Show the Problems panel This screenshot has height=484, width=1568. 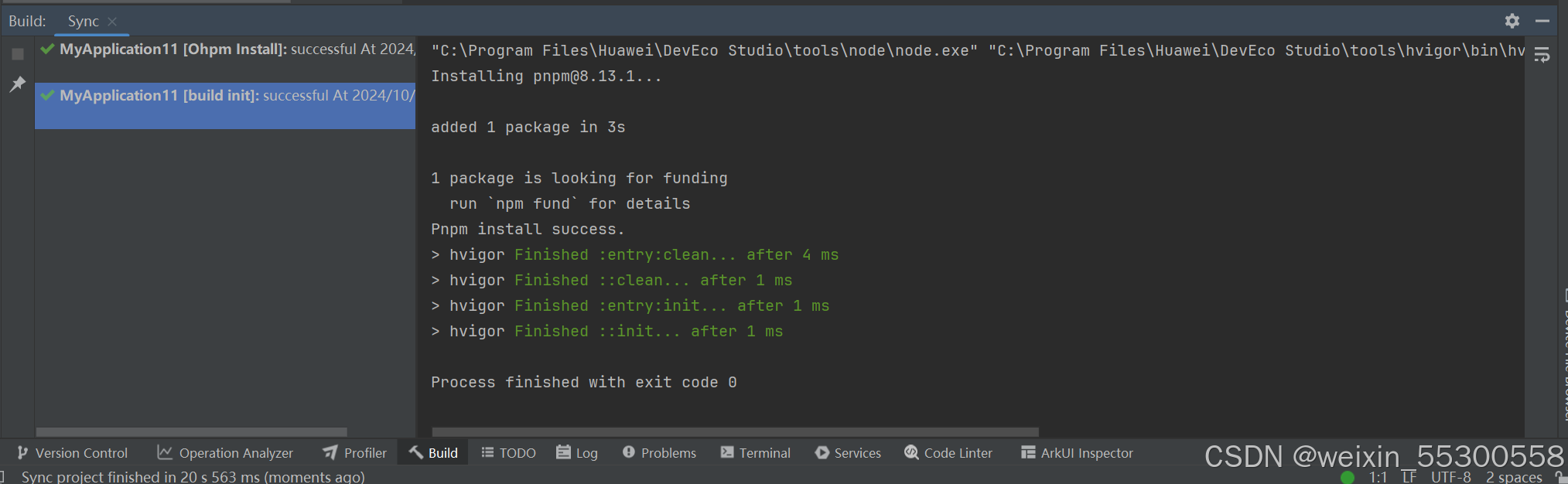660,453
